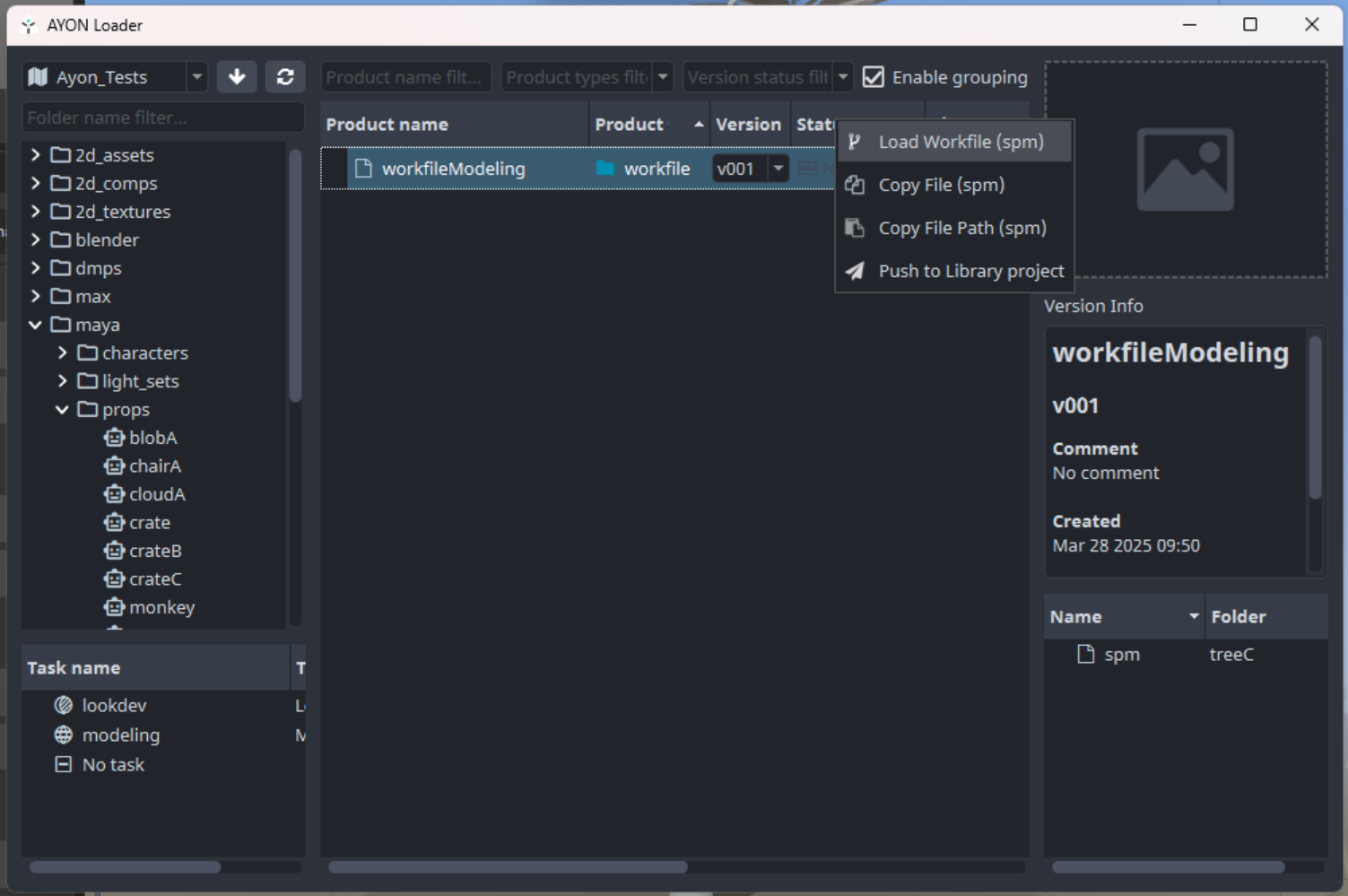Click the 2d_assets folder icon
Image resolution: width=1348 pixels, height=896 pixels.
click(61, 155)
